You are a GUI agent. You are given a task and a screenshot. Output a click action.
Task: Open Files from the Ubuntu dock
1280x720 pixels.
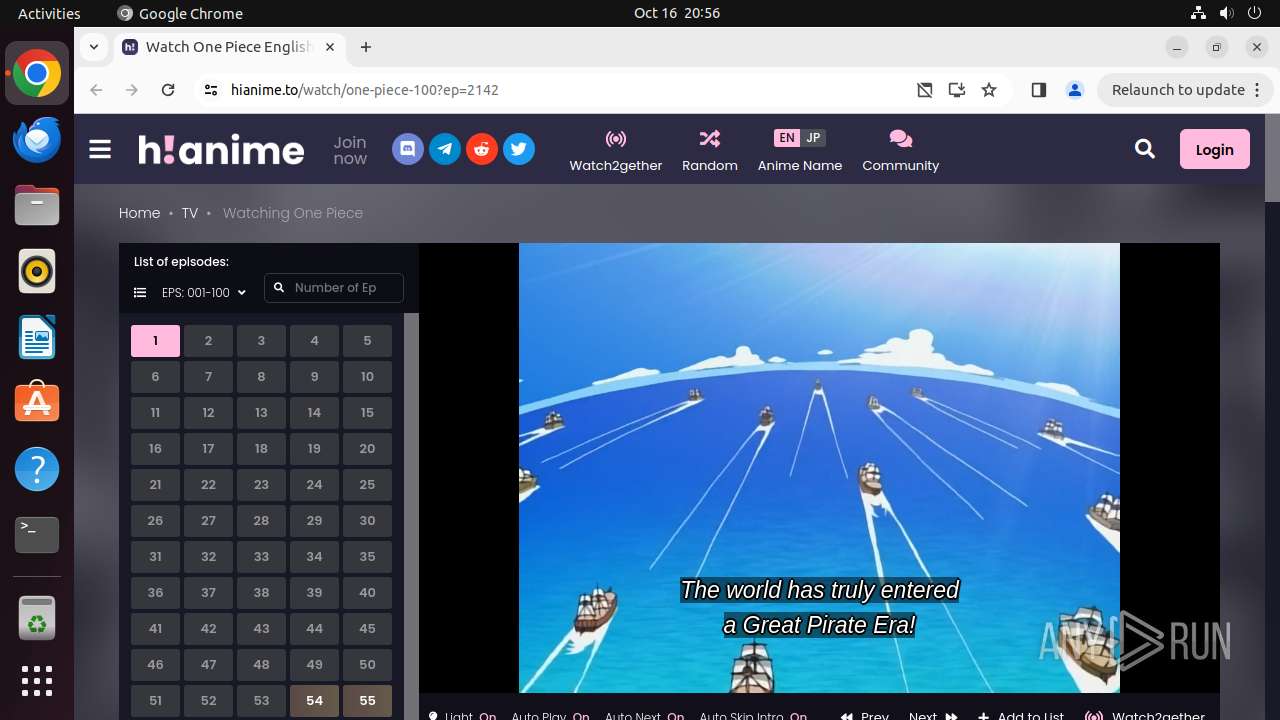click(x=37, y=206)
